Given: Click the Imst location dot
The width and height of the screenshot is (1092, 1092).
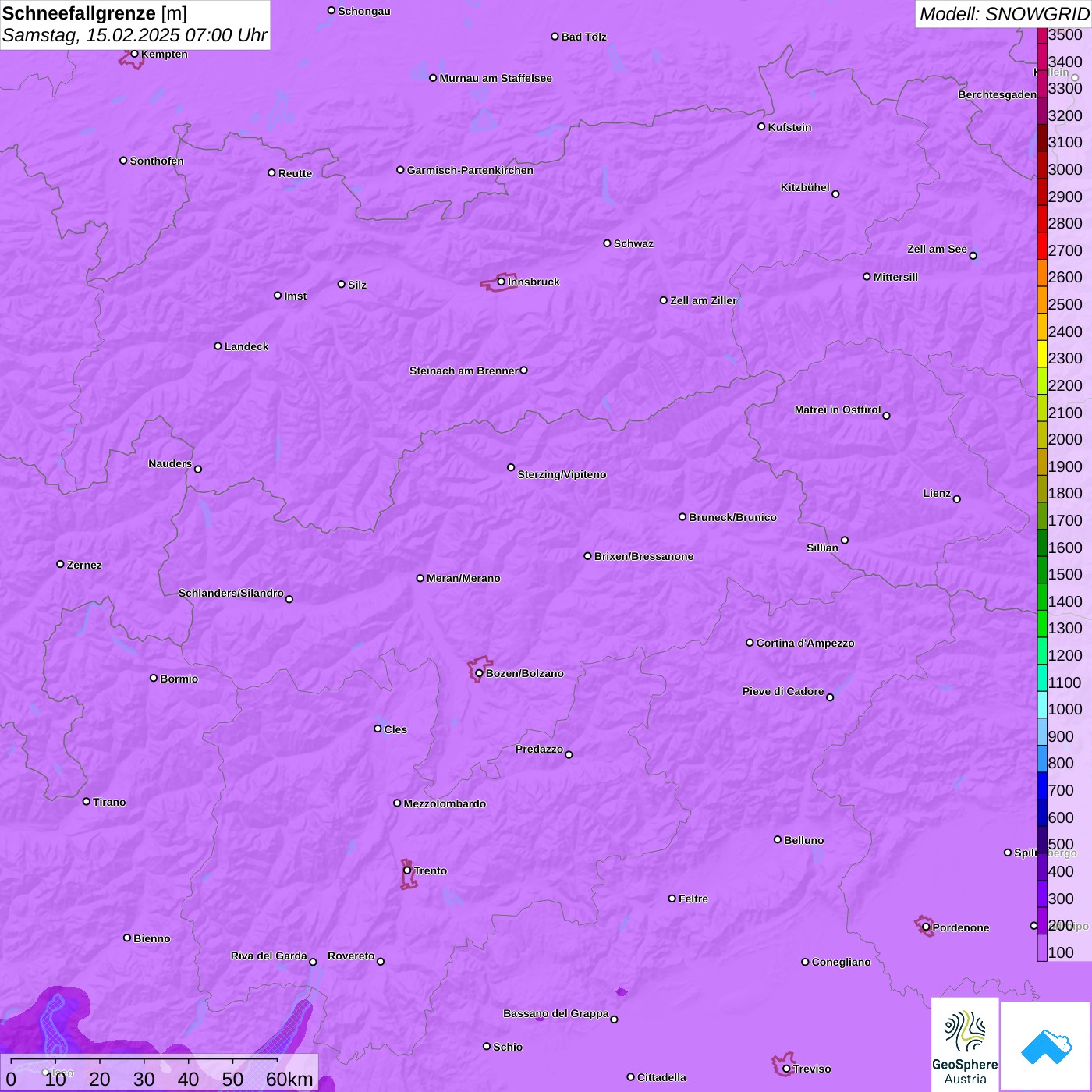Looking at the screenshot, I should point(278,296).
